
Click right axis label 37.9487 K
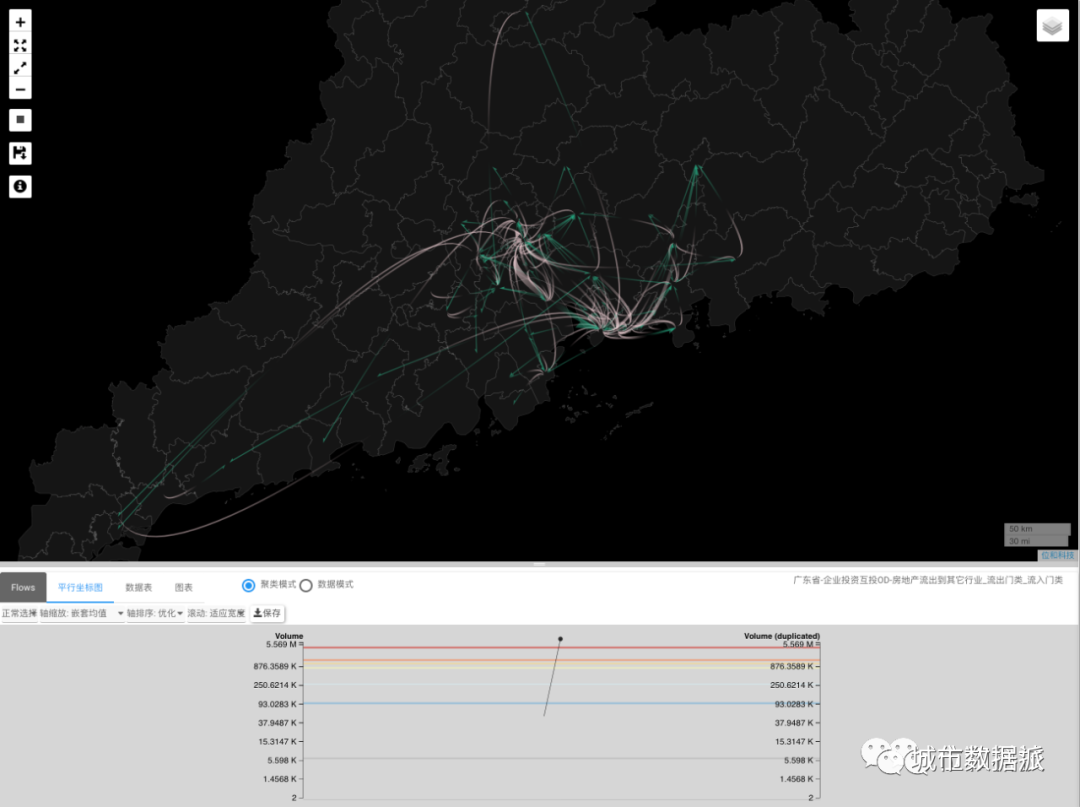point(793,723)
